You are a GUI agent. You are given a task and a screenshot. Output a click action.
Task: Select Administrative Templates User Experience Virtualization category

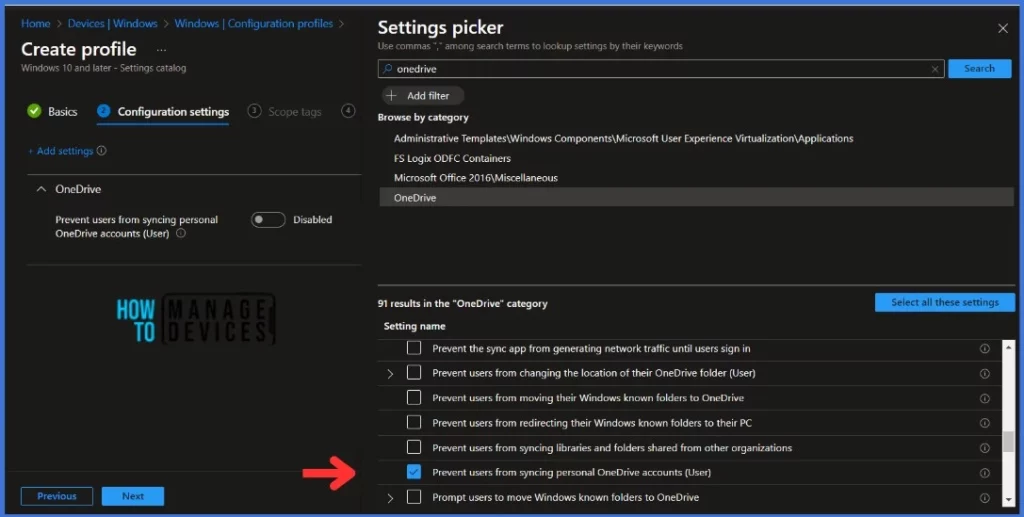pyautogui.click(x=623, y=138)
